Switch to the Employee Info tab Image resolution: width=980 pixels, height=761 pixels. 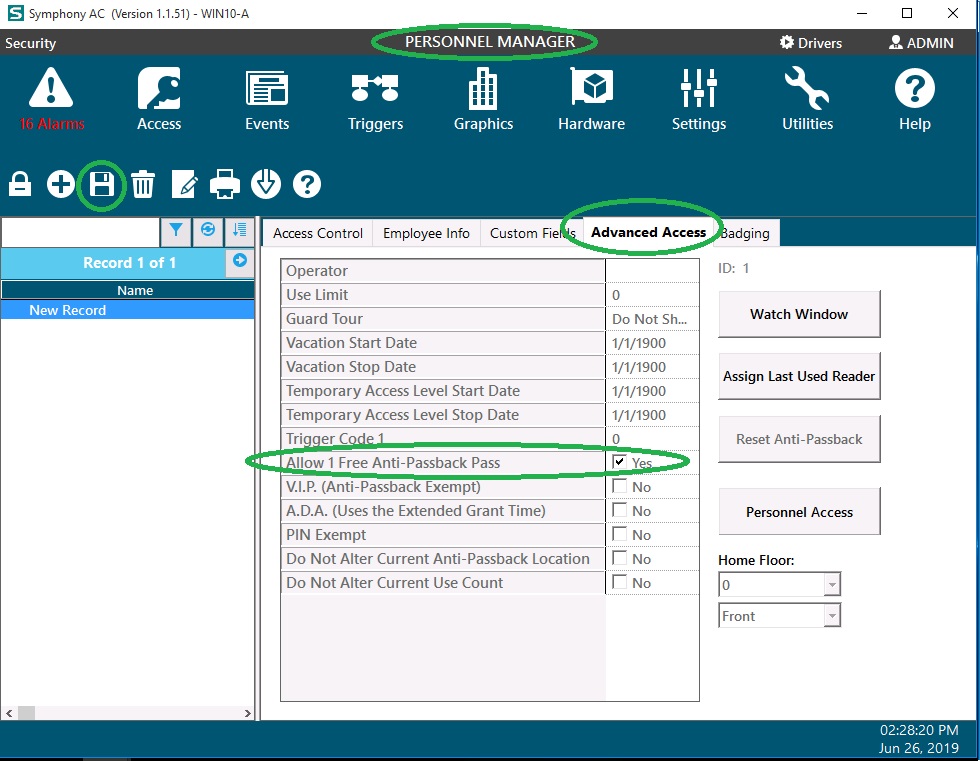(426, 233)
